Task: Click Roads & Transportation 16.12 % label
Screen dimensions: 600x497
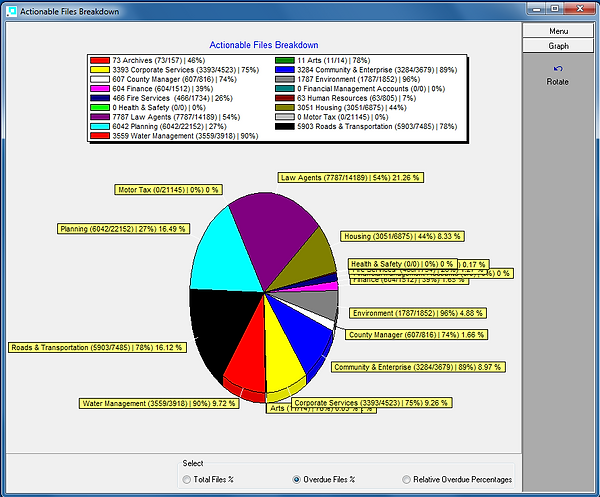Action: pyautogui.click(x=97, y=347)
